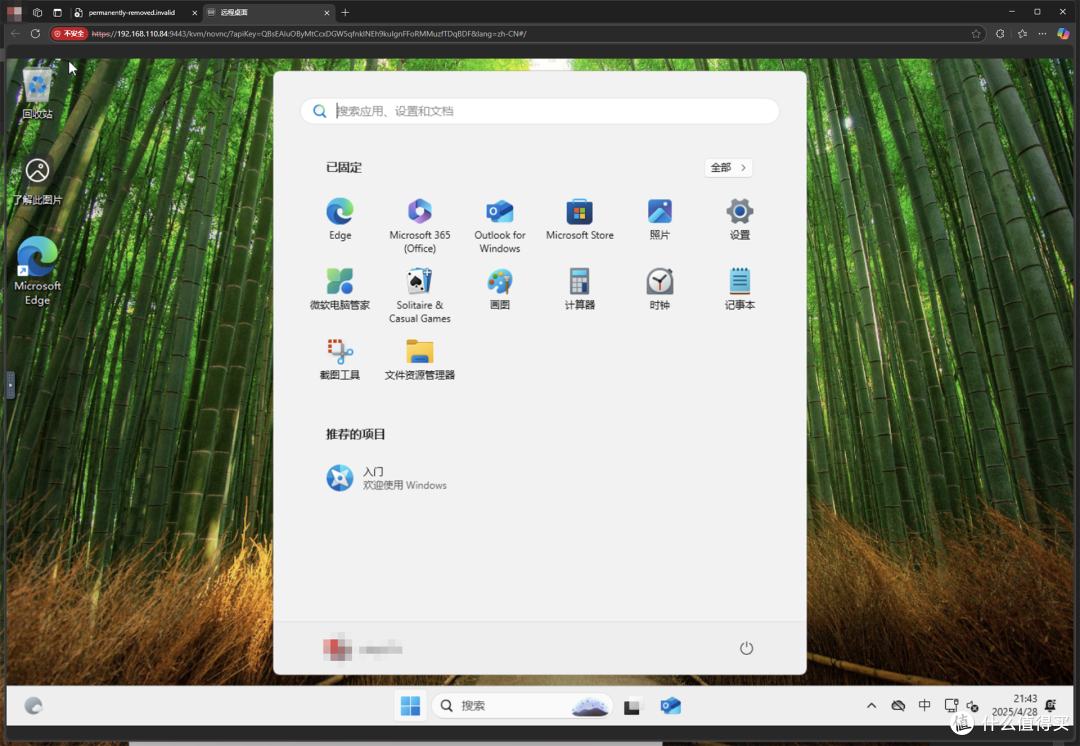Screen dimensions: 1080x746
Task: Click the browser back arrow
Action: 15,33
